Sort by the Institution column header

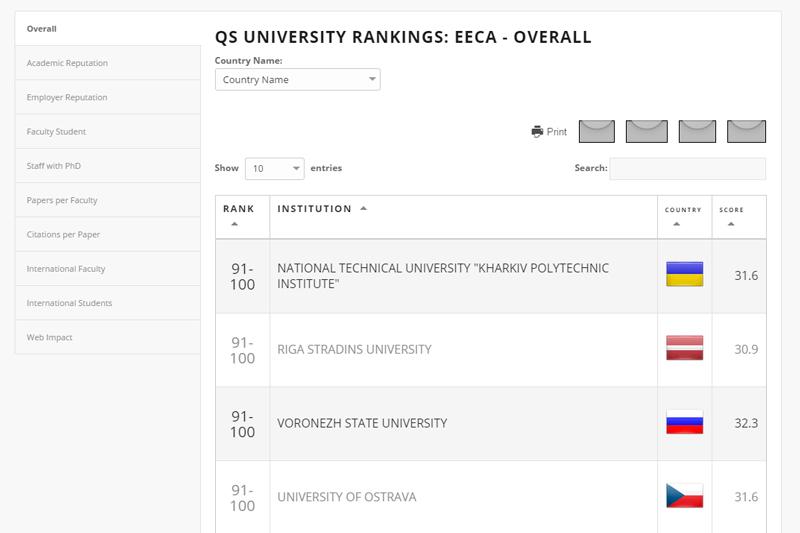click(322, 209)
